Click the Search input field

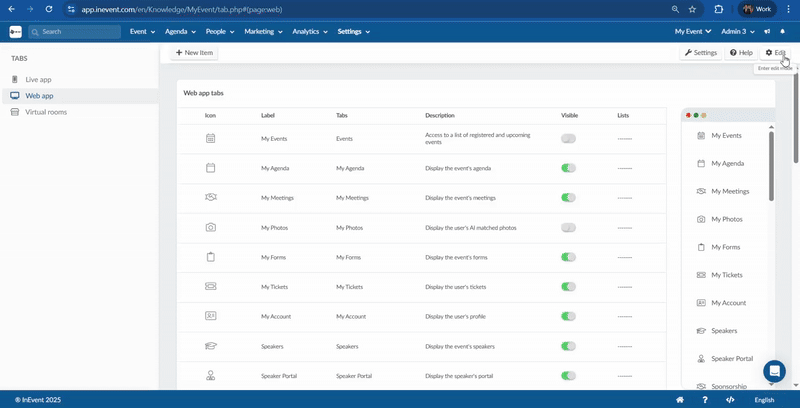74,32
